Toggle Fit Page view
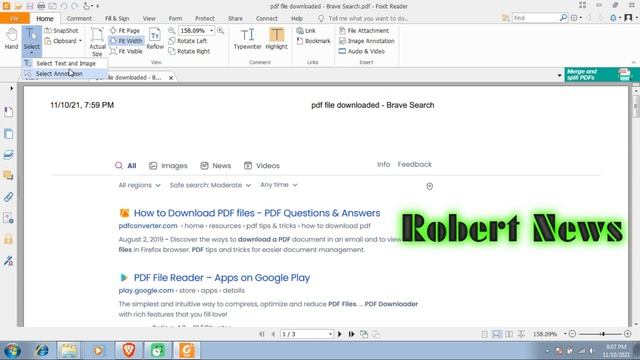The height and width of the screenshot is (360, 640). 125,31
